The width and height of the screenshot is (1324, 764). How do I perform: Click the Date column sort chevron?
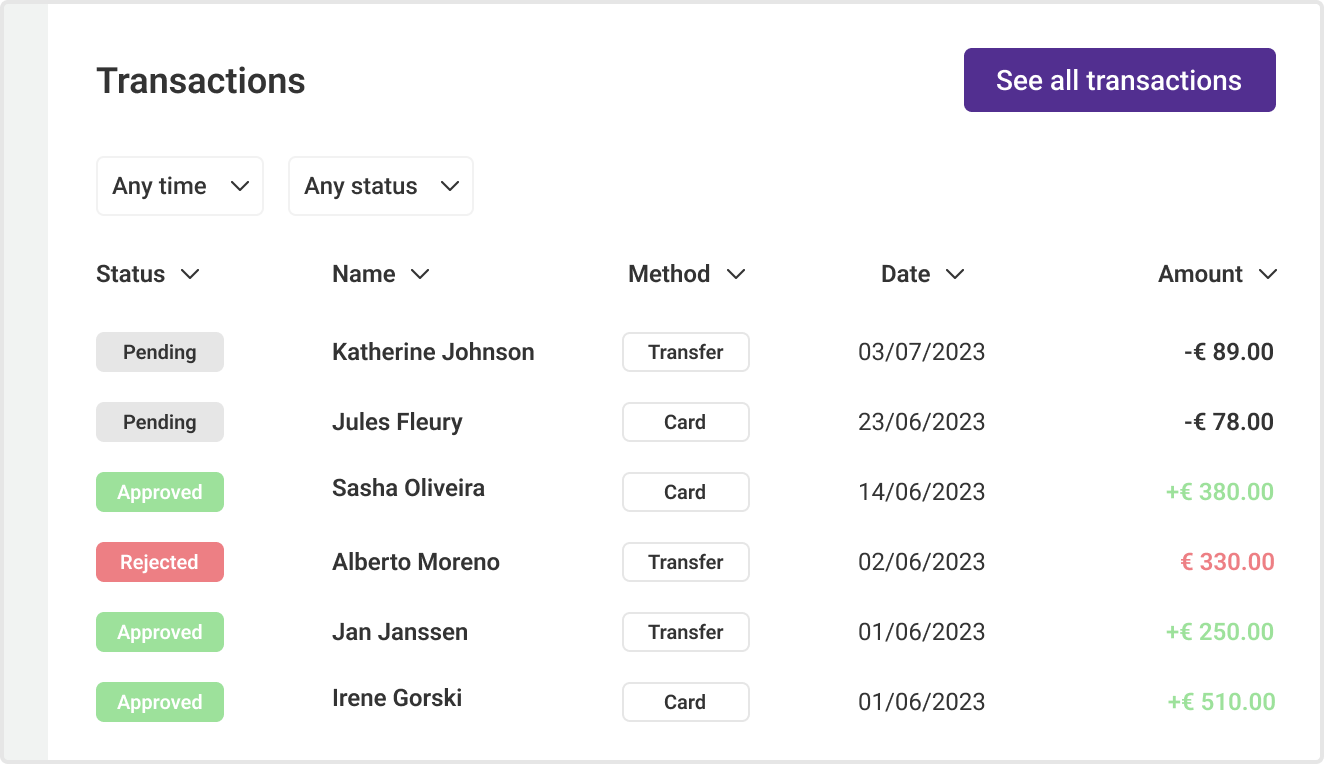tap(955, 274)
